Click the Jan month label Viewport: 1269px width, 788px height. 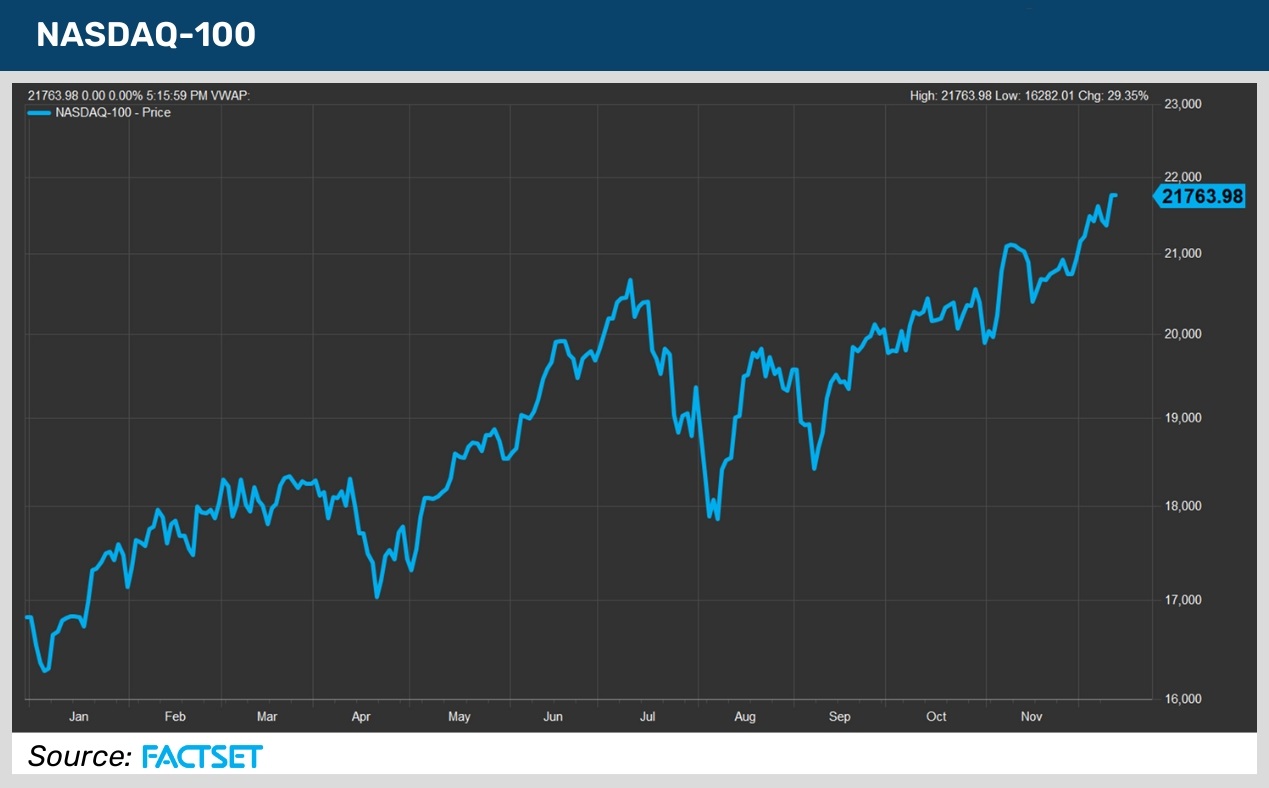(x=78, y=716)
